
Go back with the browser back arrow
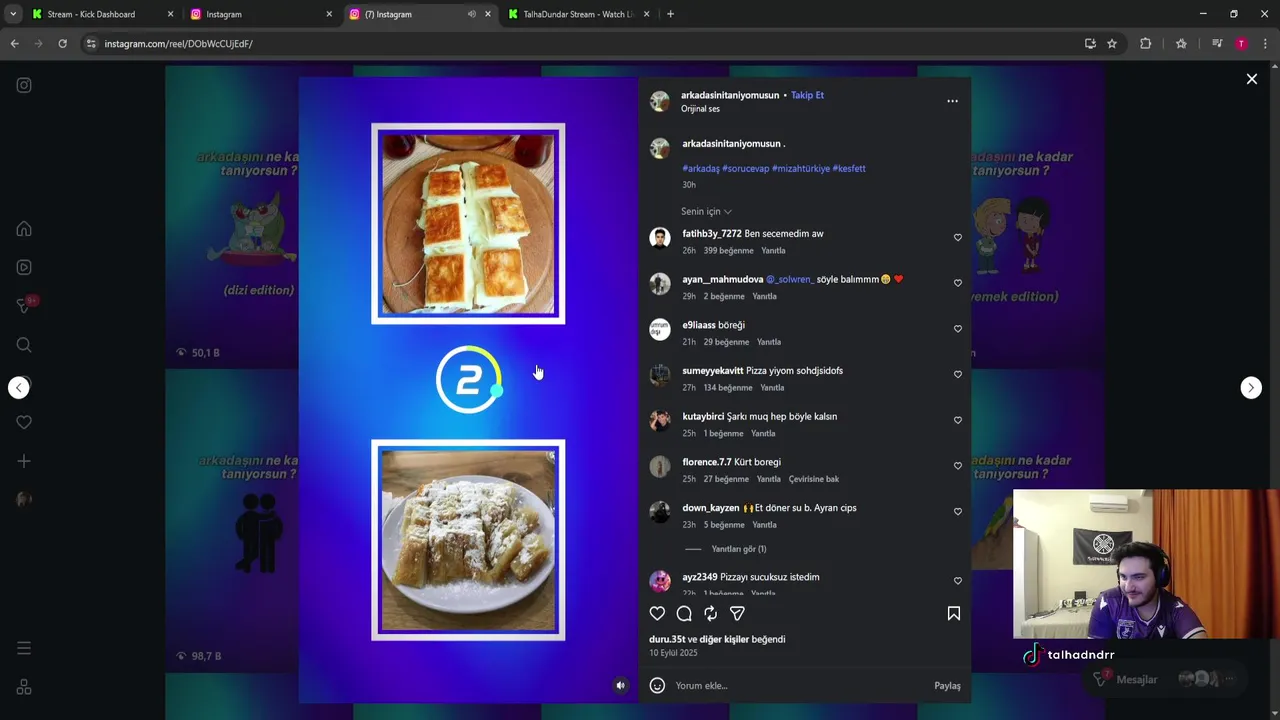tap(14, 44)
